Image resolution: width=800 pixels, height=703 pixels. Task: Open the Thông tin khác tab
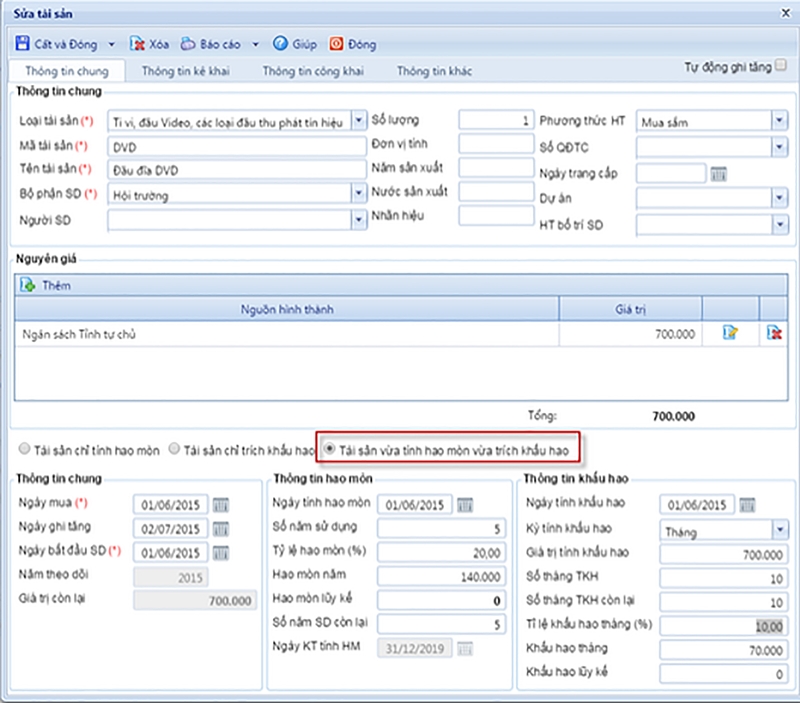(x=434, y=71)
